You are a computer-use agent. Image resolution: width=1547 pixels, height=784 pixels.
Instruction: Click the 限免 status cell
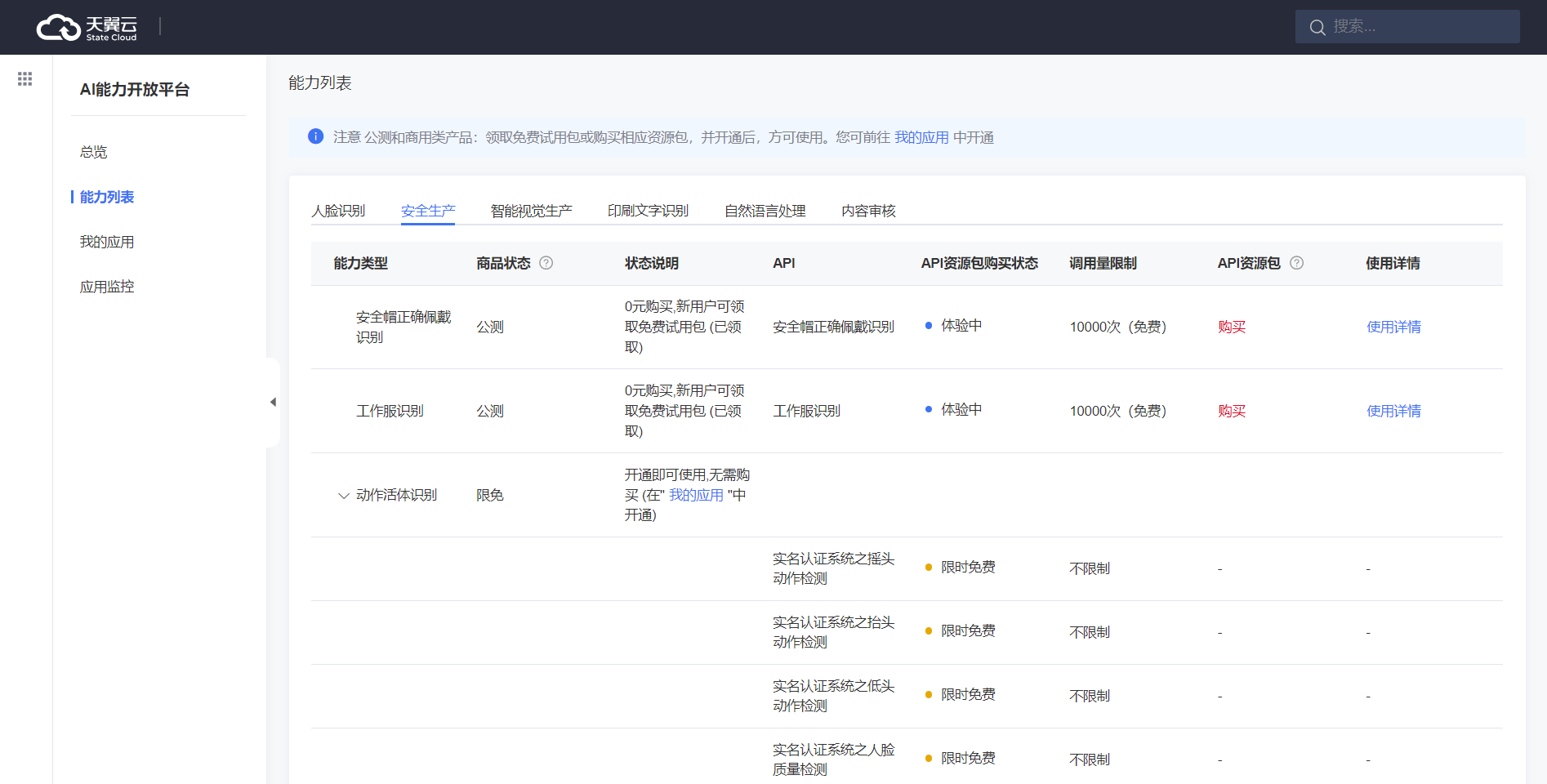click(490, 495)
